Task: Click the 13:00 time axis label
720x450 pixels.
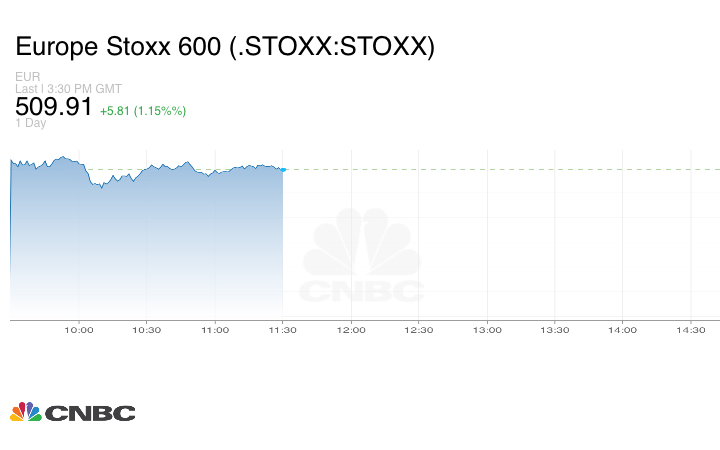Action: 487,330
